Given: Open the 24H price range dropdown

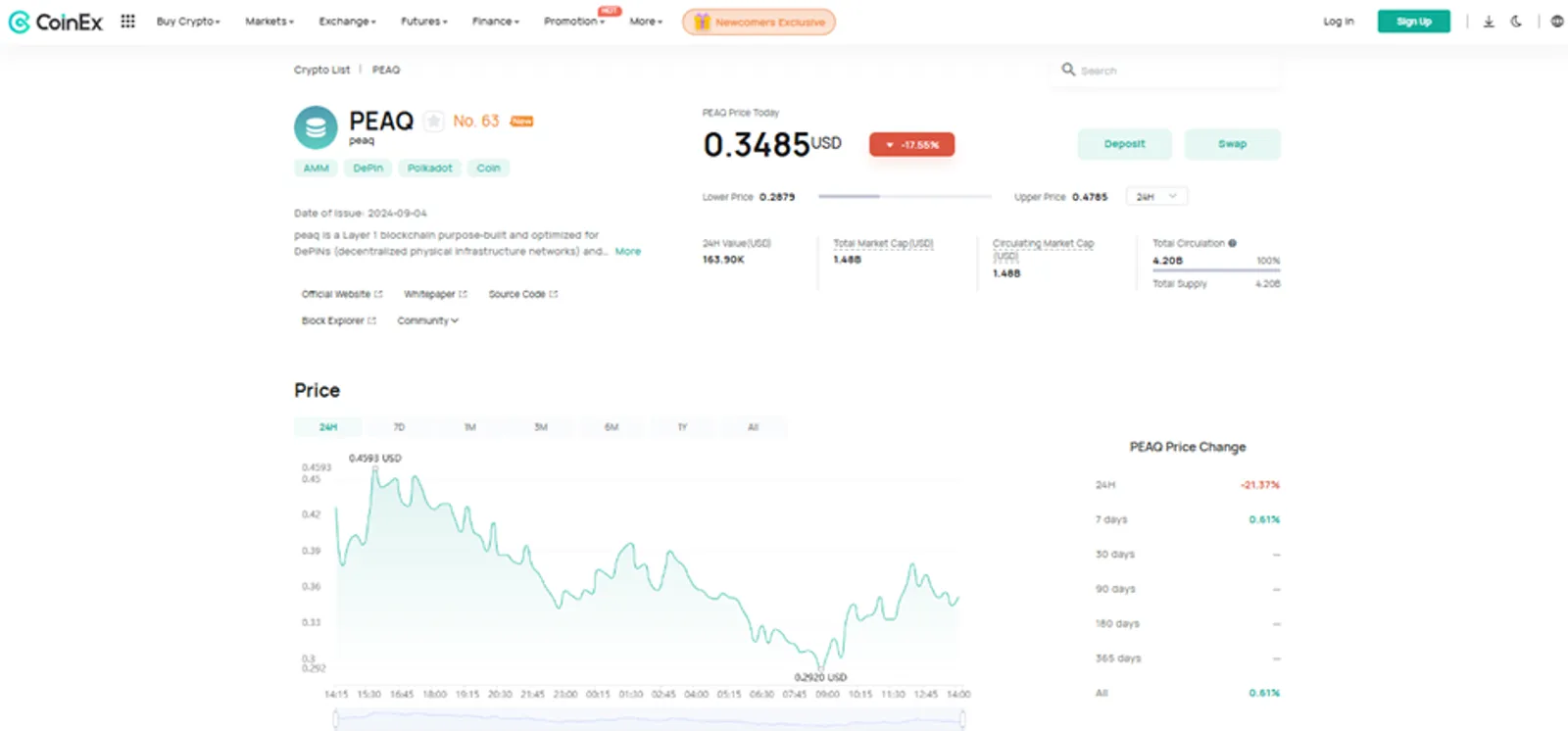Looking at the screenshot, I should pyautogui.click(x=1156, y=196).
